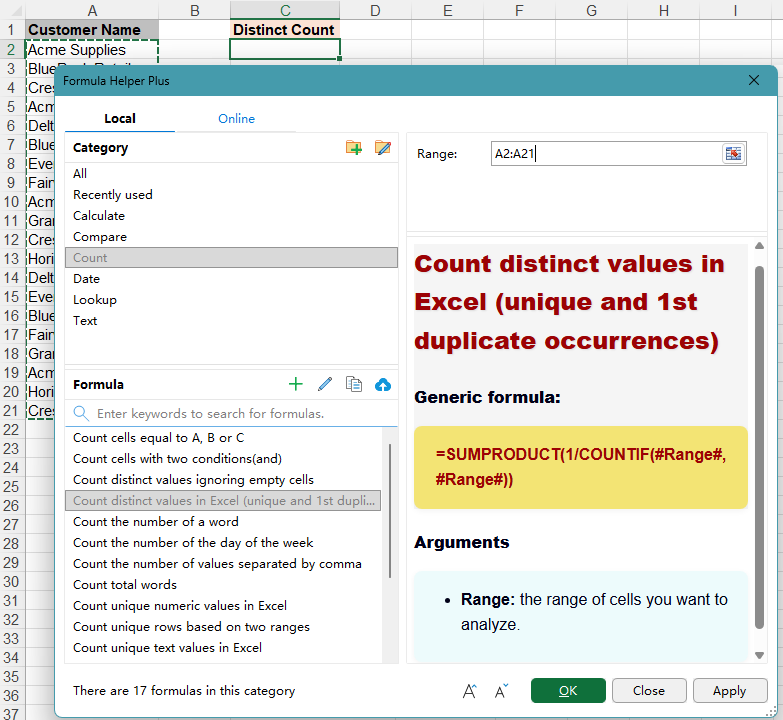Select the Text category
Screen dimensions: 783x720
click(x=231, y=321)
